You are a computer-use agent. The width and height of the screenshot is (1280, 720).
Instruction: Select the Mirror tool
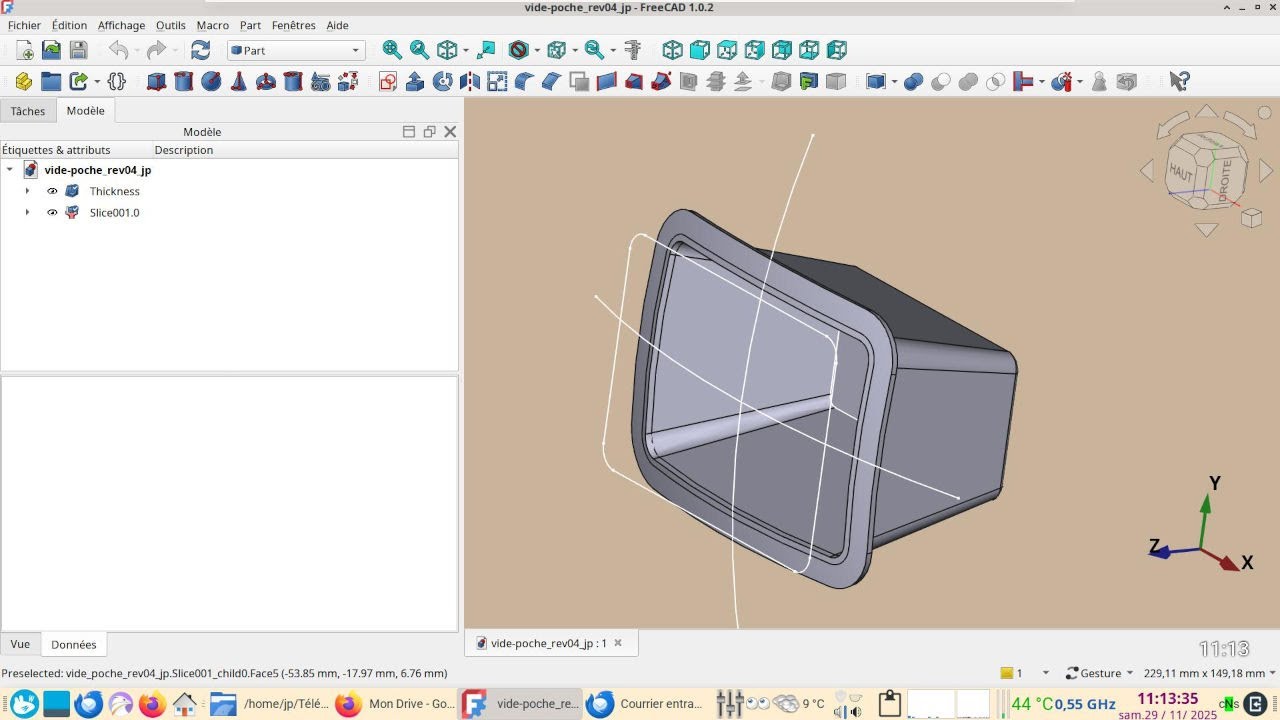point(469,82)
